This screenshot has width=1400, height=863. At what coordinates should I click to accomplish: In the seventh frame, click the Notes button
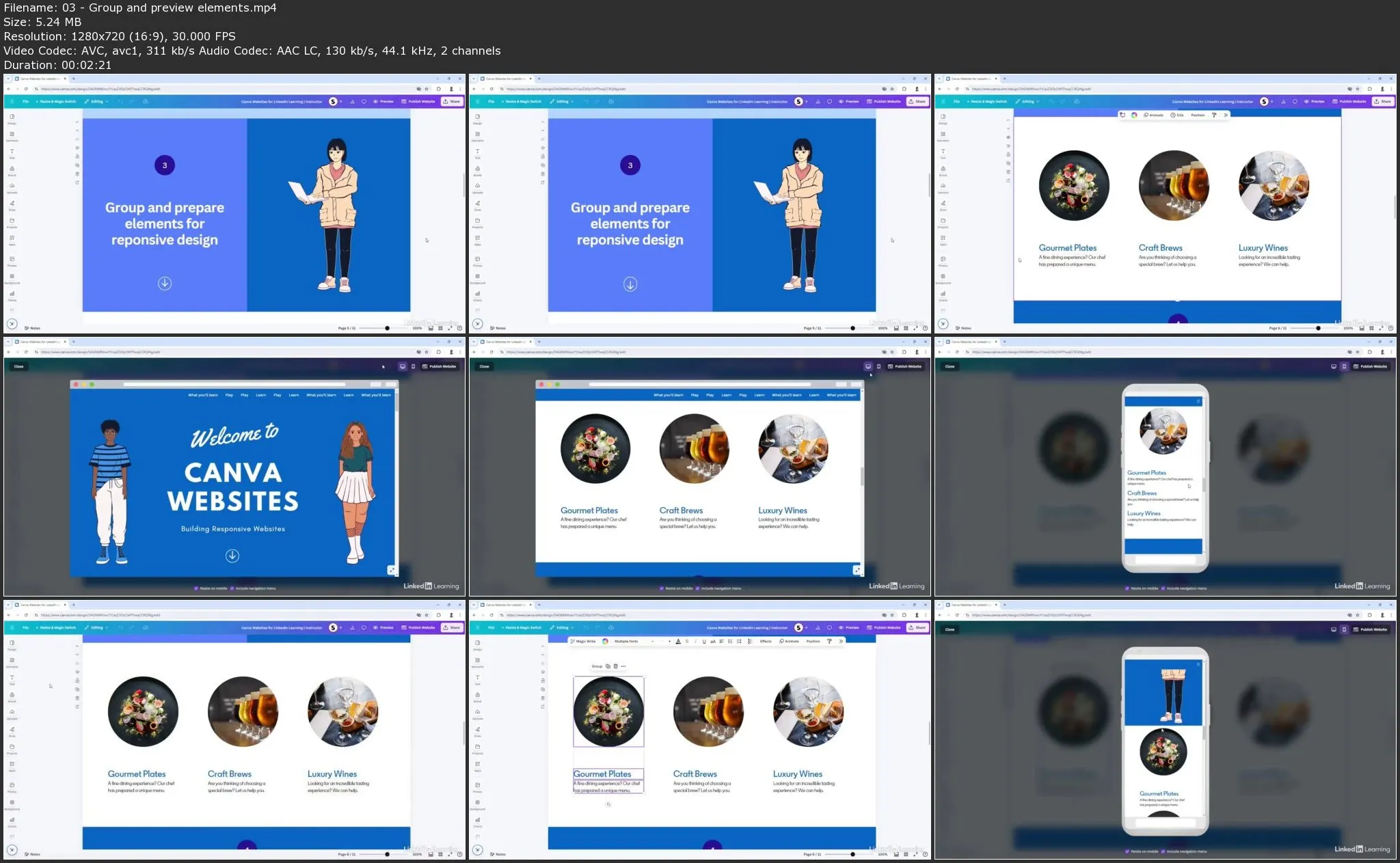point(32,854)
